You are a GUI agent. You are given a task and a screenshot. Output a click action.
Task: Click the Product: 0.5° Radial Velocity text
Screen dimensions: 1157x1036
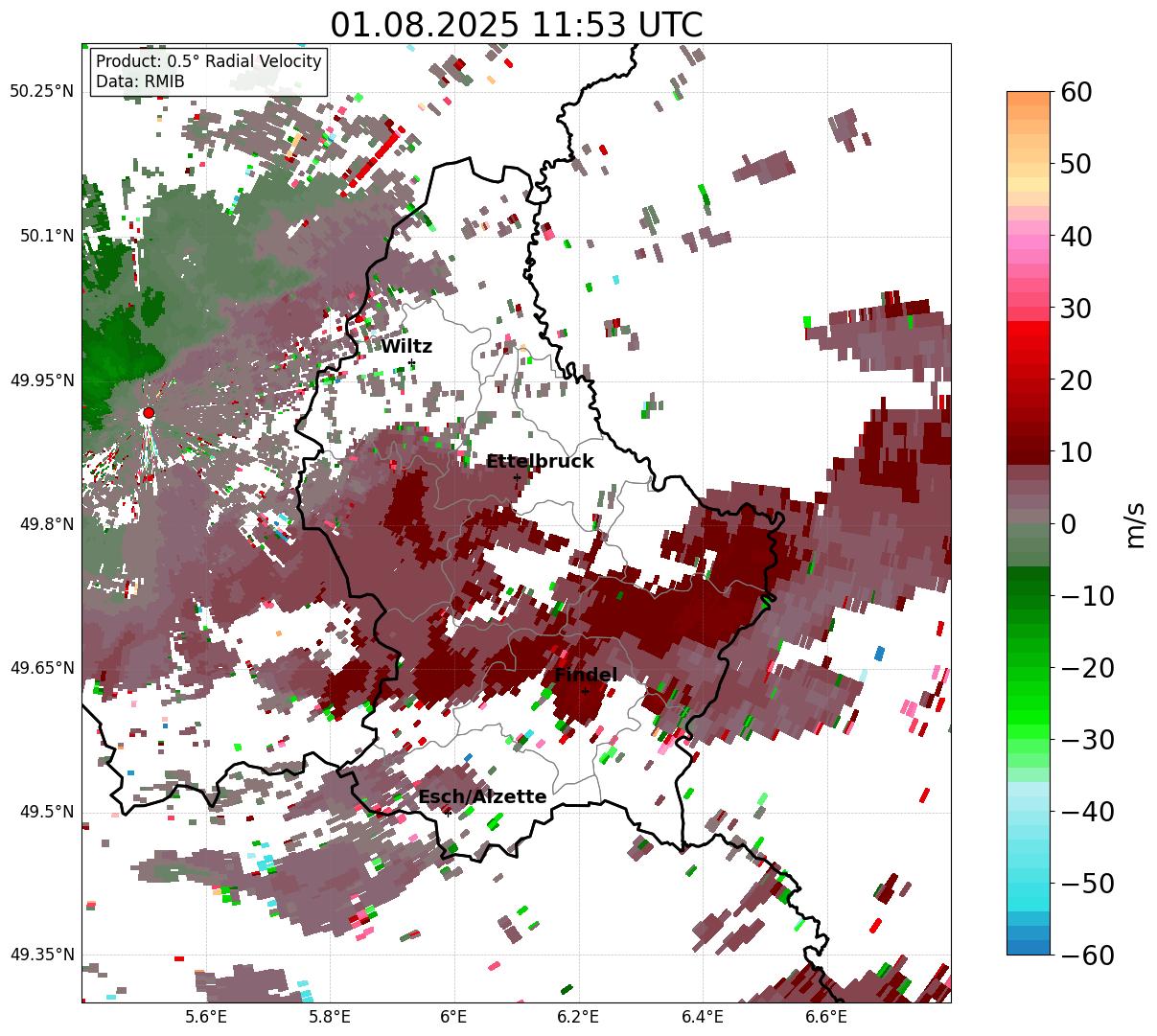pos(209,61)
